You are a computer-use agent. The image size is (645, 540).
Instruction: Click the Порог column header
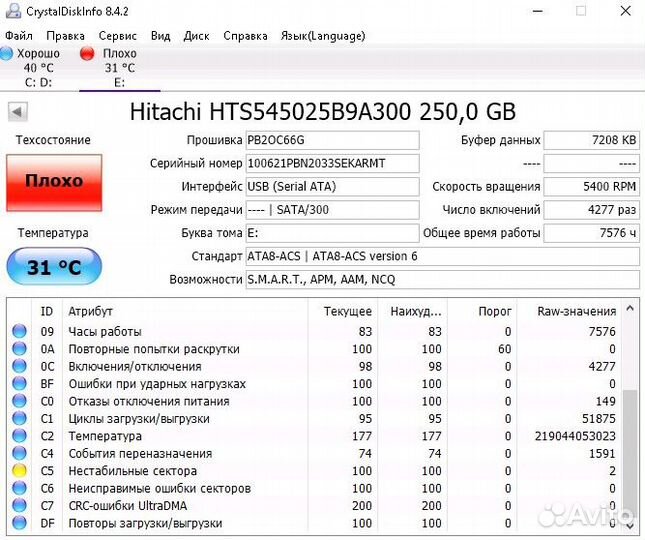482,311
